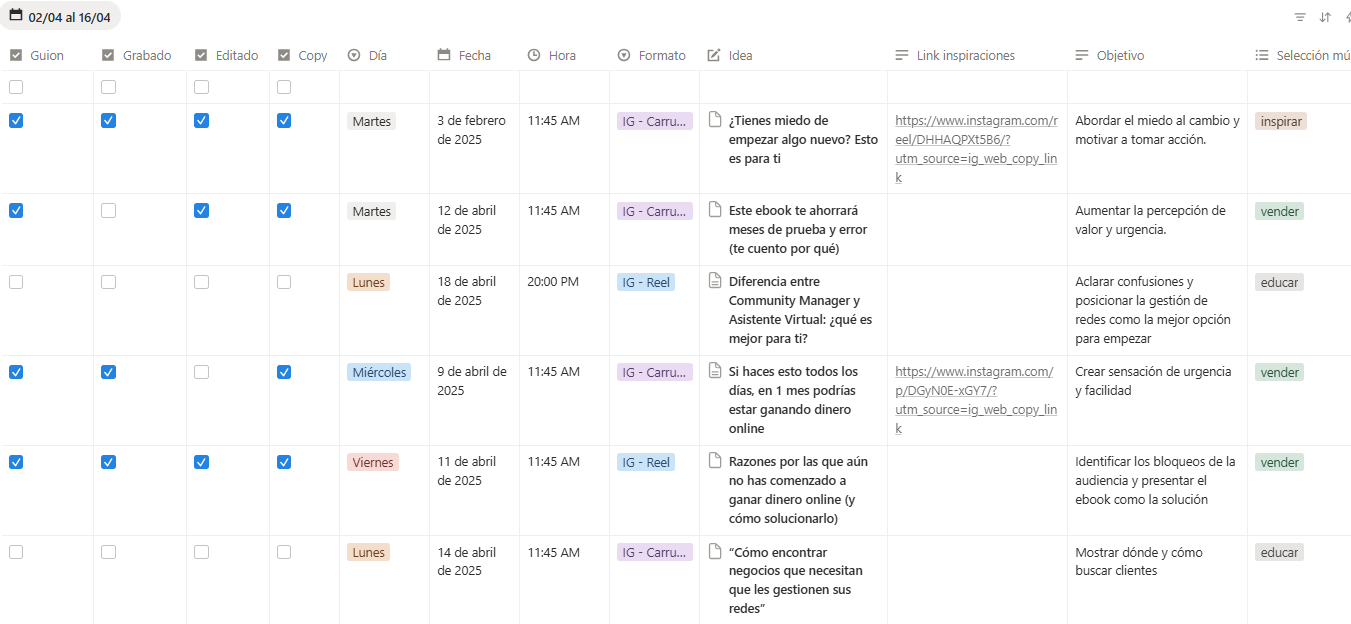Open the Formato column header menu
Viewport: 1351px width, 624px height.
(x=661, y=55)
